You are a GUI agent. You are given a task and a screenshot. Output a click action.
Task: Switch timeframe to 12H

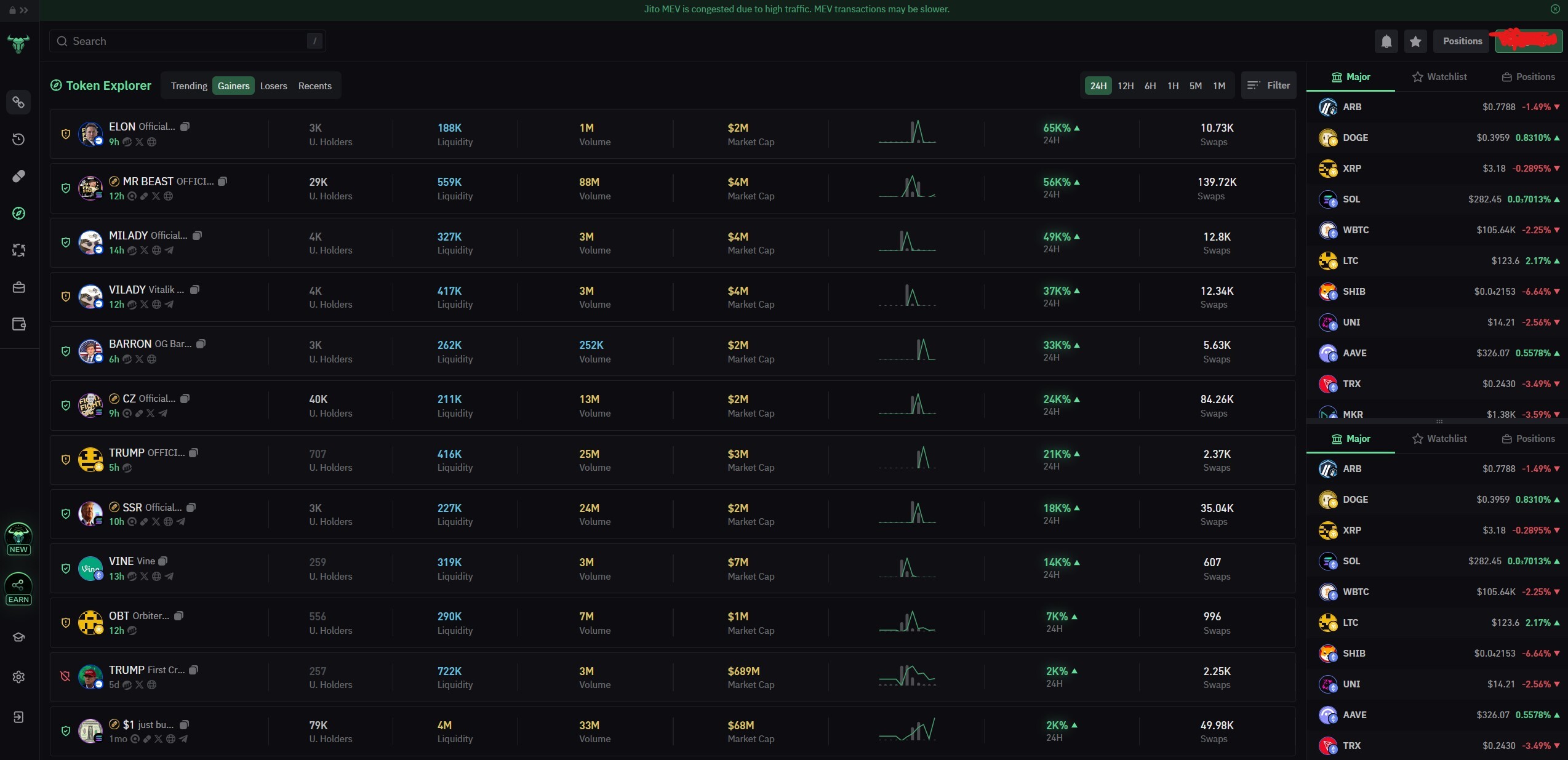pyautogui.click(x=1125, y=86)
